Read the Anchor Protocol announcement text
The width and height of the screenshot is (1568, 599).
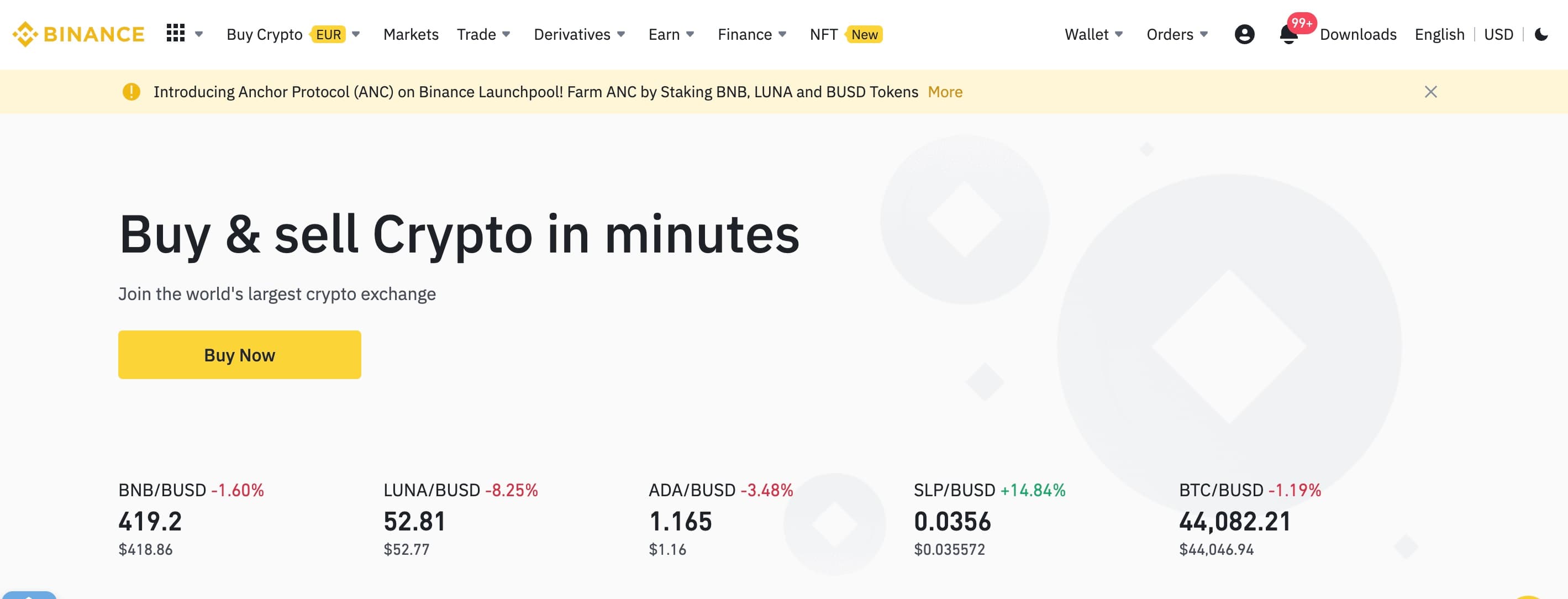coord(536,92)
